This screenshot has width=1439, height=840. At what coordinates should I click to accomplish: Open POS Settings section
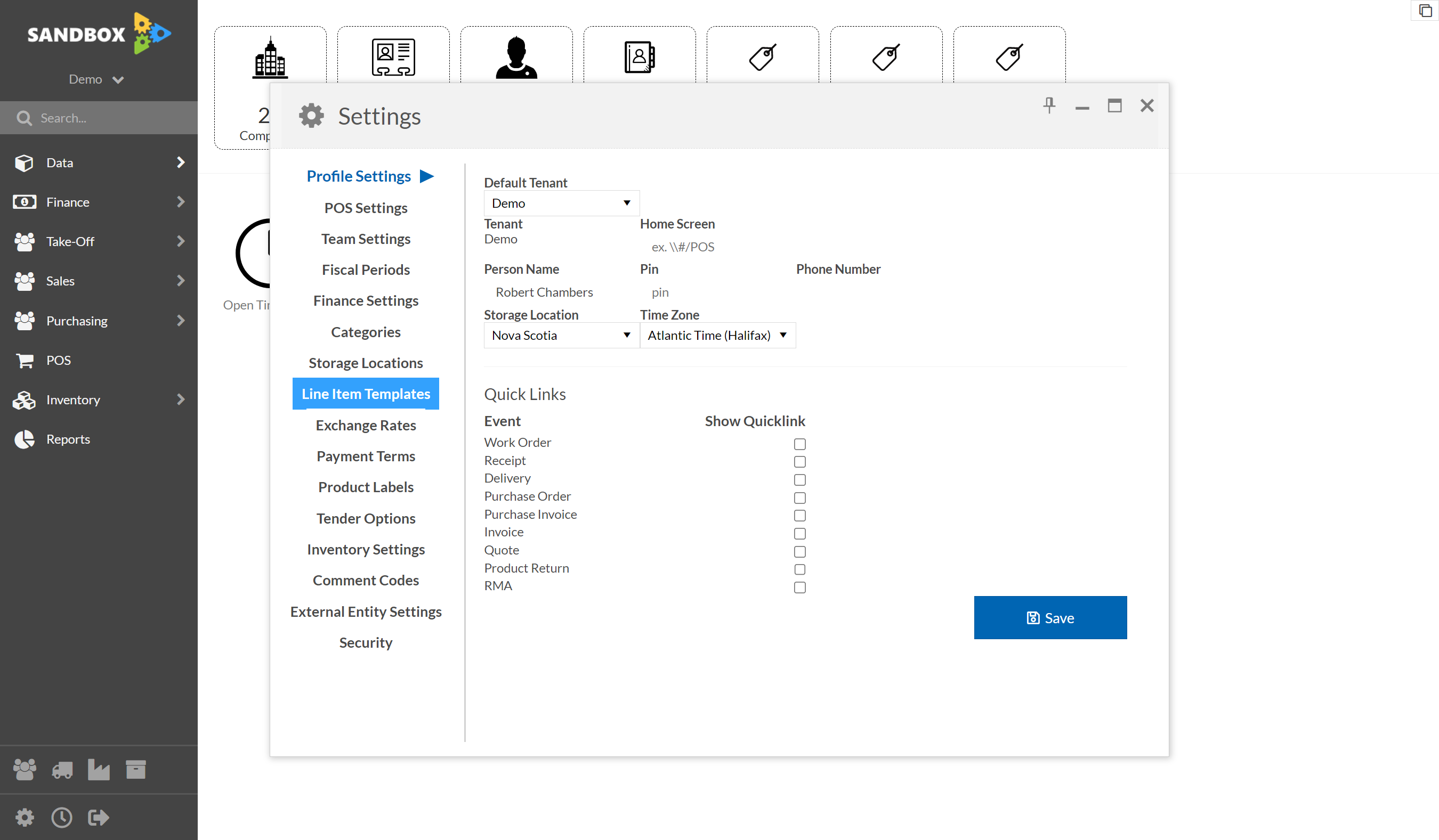(366, 208)
